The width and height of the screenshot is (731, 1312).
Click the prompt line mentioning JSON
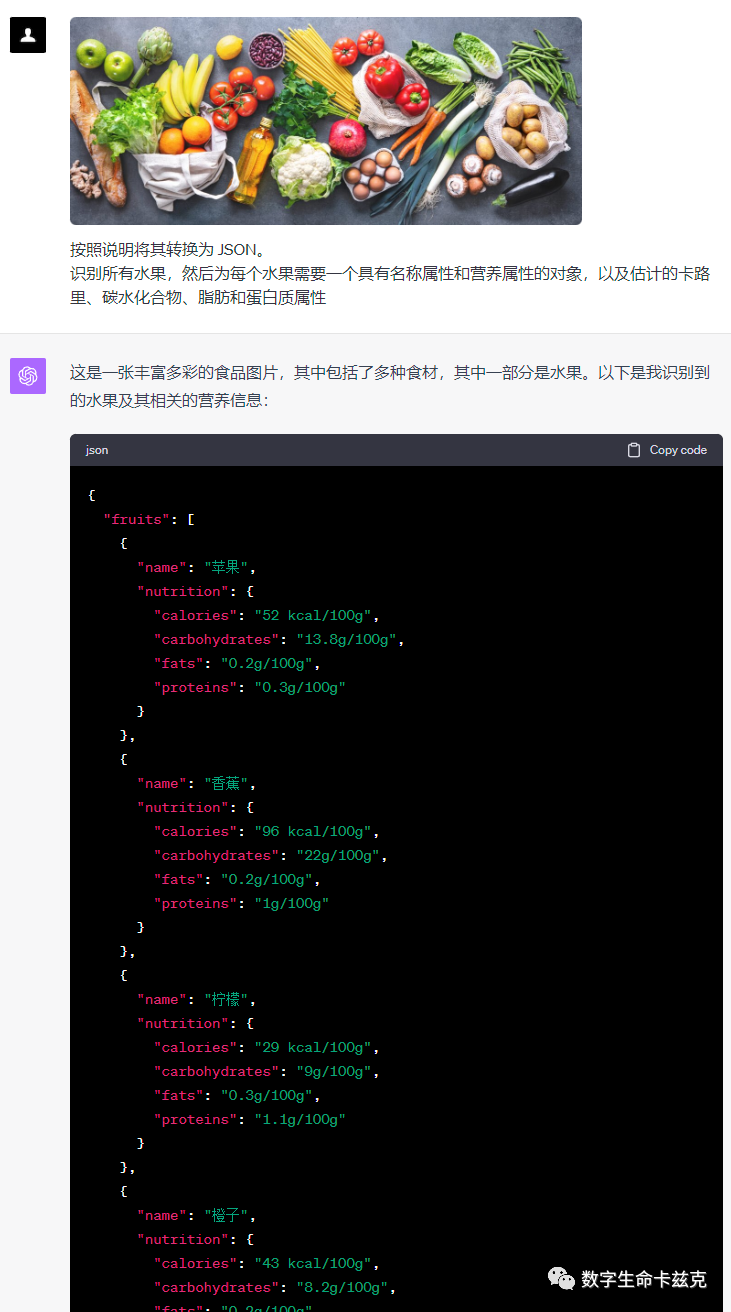[166, 249]
